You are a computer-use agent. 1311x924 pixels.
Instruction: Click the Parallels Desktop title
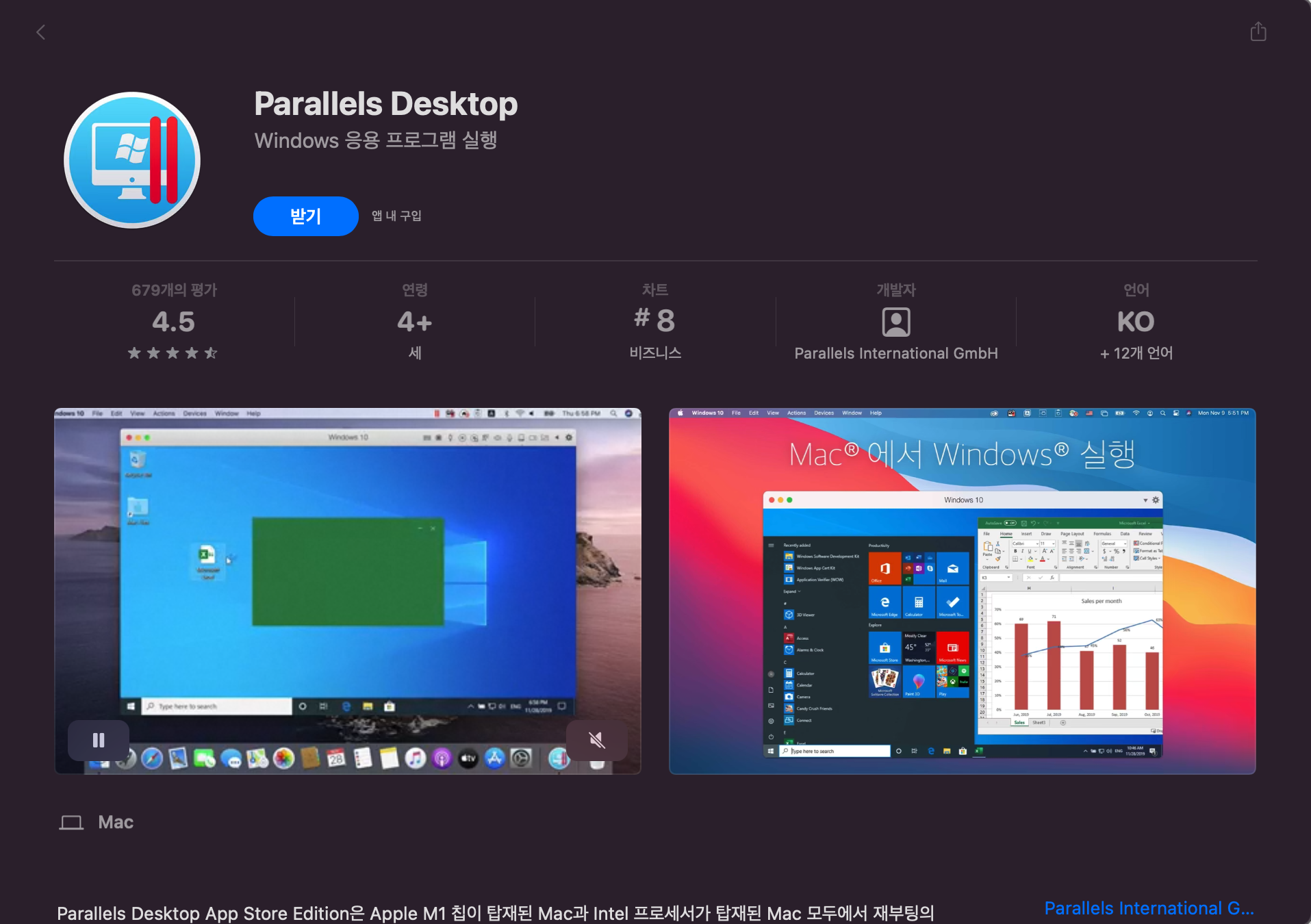pyautogui.click(x=386, y=104)
